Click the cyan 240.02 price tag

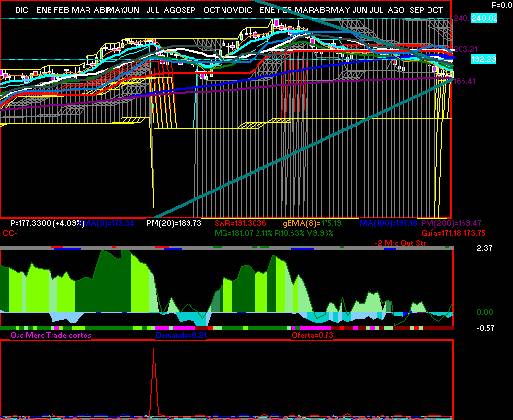coord(484,18)
